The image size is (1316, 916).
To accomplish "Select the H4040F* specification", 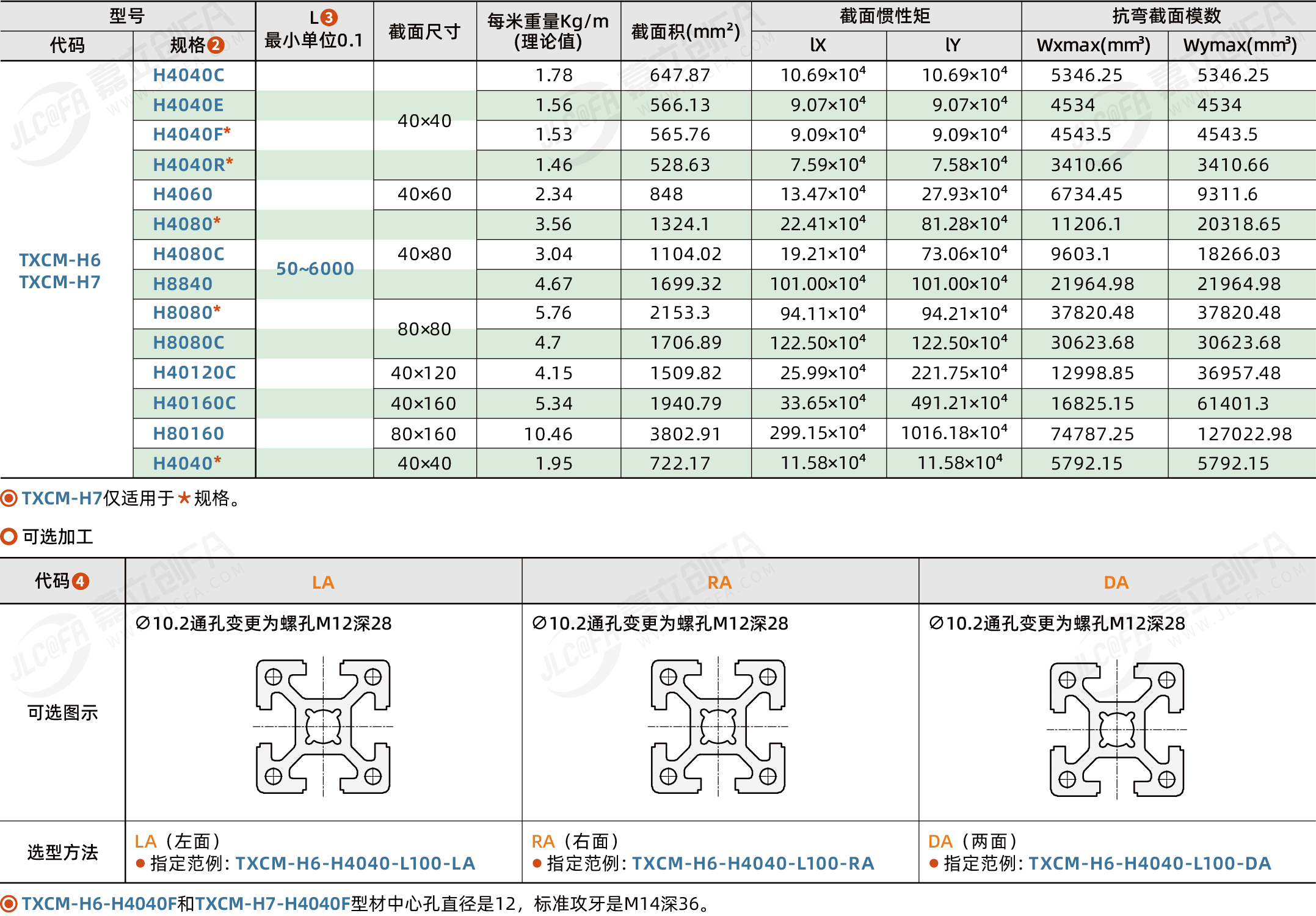I will pos(192,134).
